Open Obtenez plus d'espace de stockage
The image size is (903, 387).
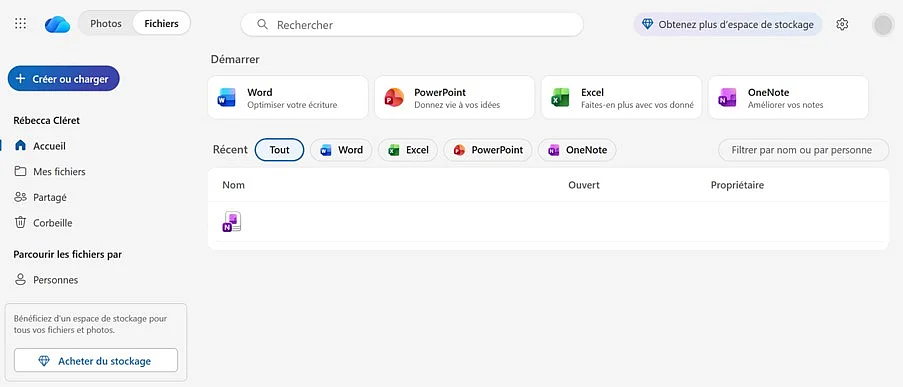coord(728,24)
